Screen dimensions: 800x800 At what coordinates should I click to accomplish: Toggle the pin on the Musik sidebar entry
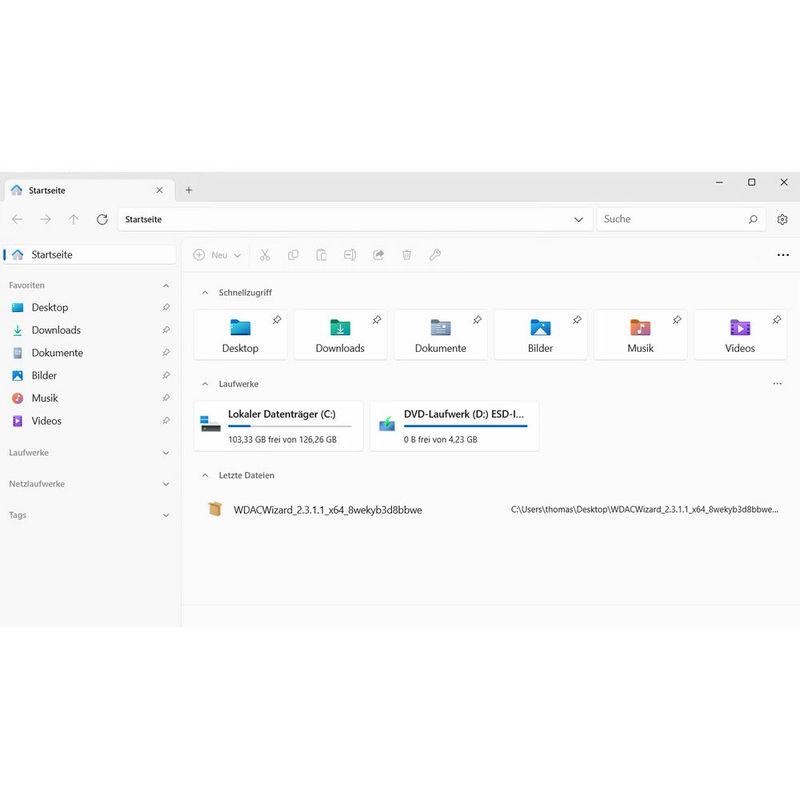point(167,398)
